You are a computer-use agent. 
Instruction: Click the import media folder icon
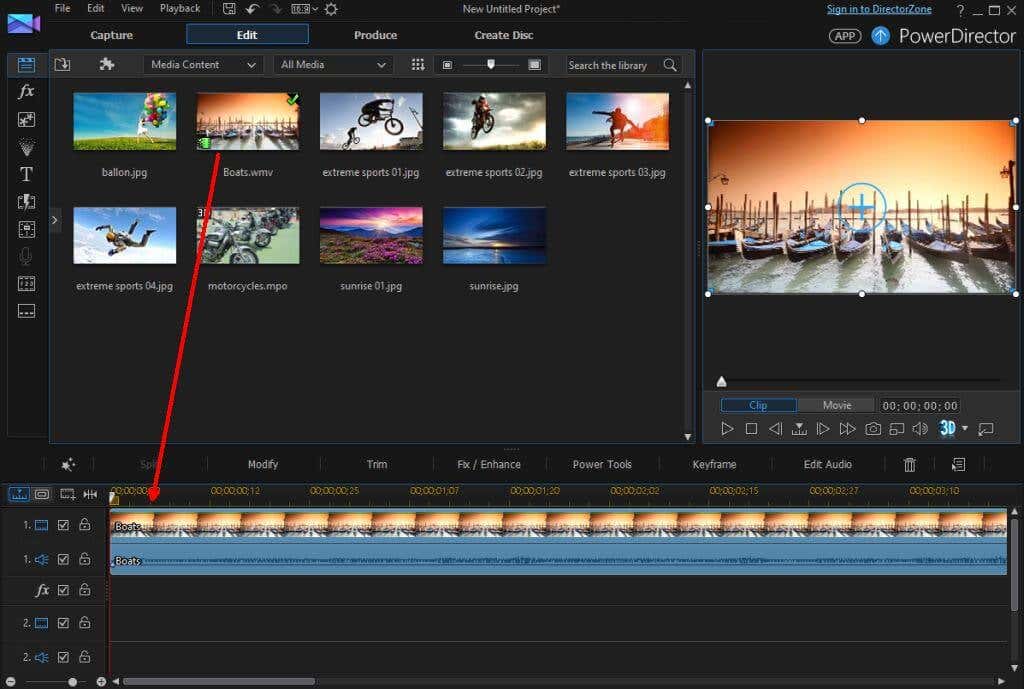[x=62, y=65]
